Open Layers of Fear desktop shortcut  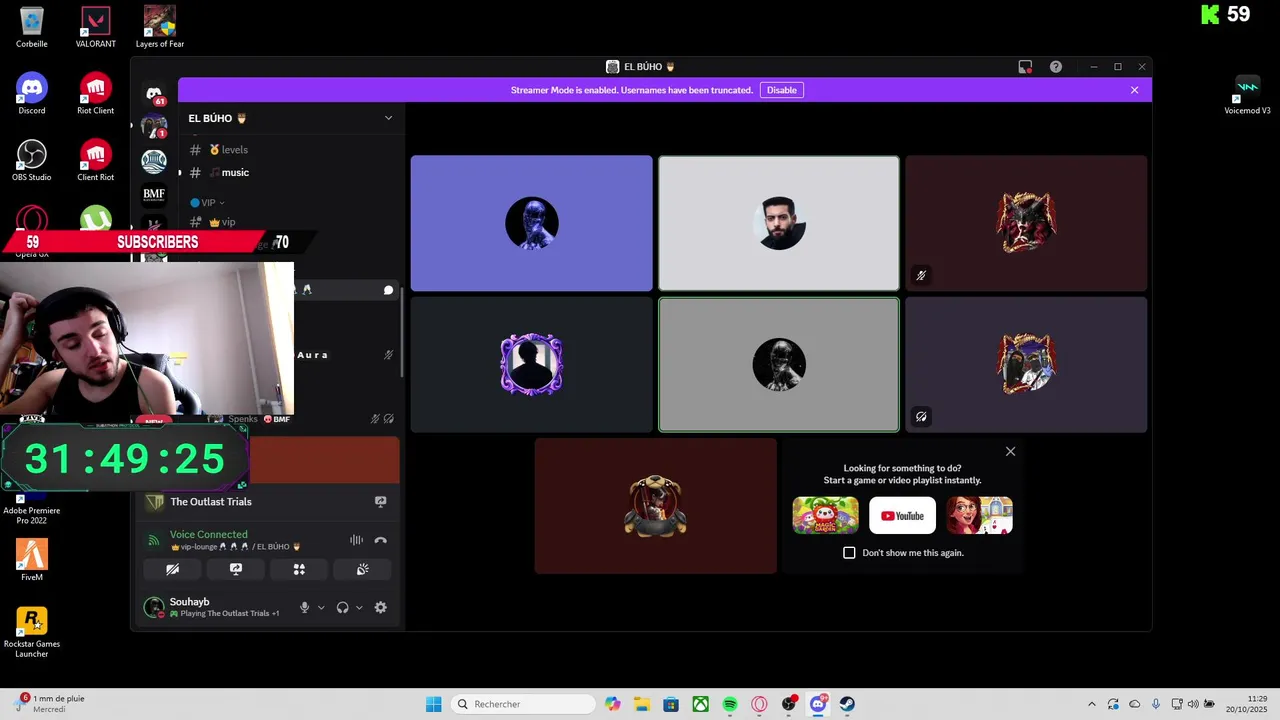pyautogui.click(x=160, y=27)
